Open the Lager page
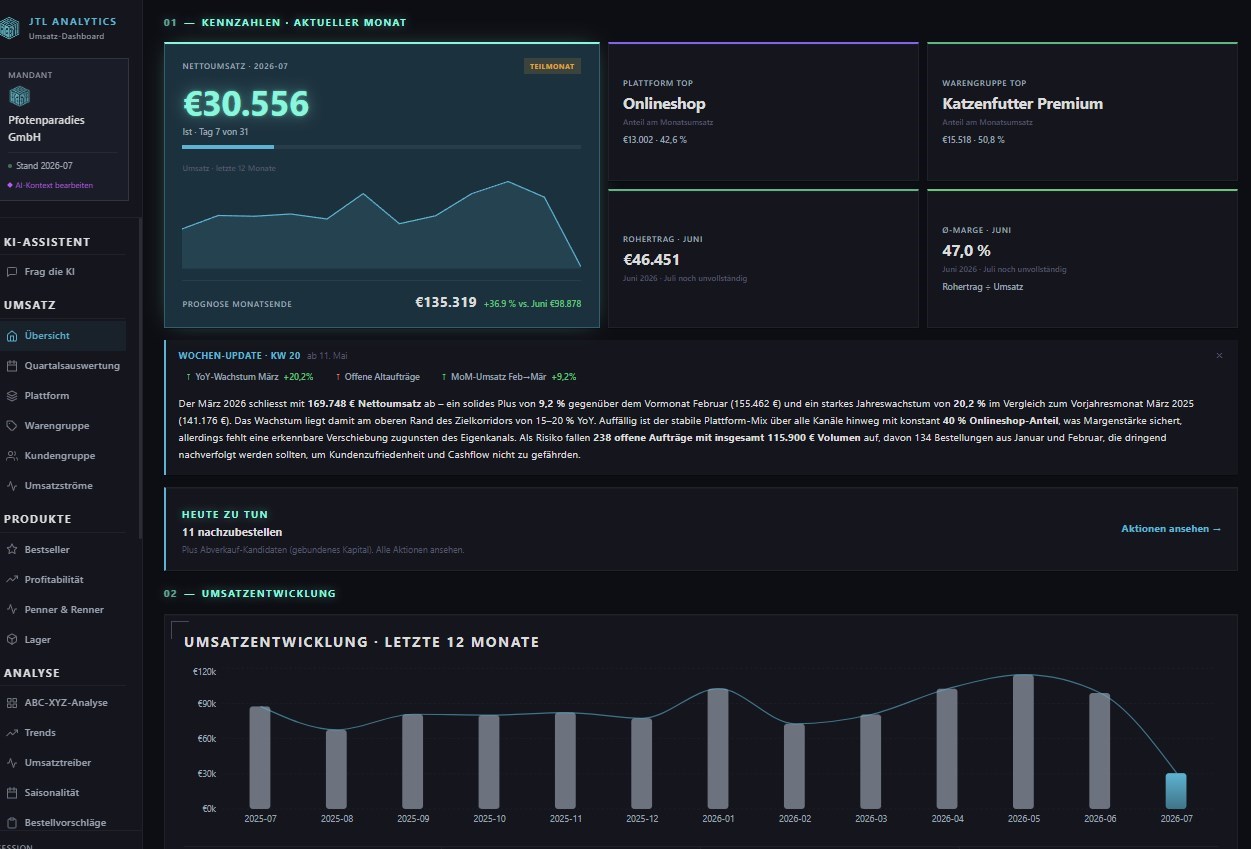Image resolution: width=1251 pixels, height=849 pixels. tap(63, 640)
